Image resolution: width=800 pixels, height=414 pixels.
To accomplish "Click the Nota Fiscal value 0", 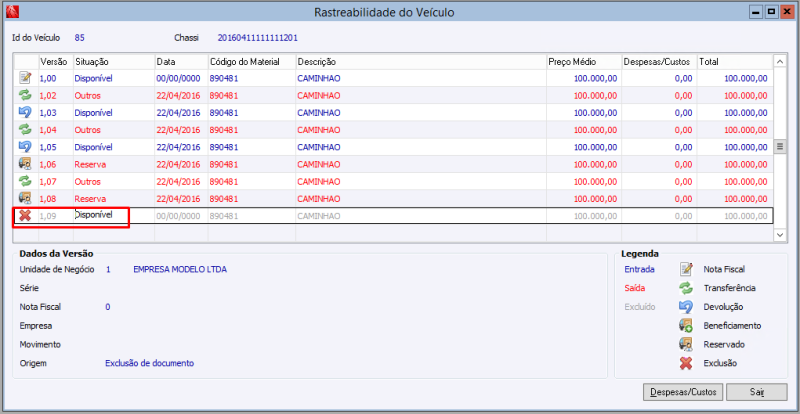I will [x=108, y=307].
